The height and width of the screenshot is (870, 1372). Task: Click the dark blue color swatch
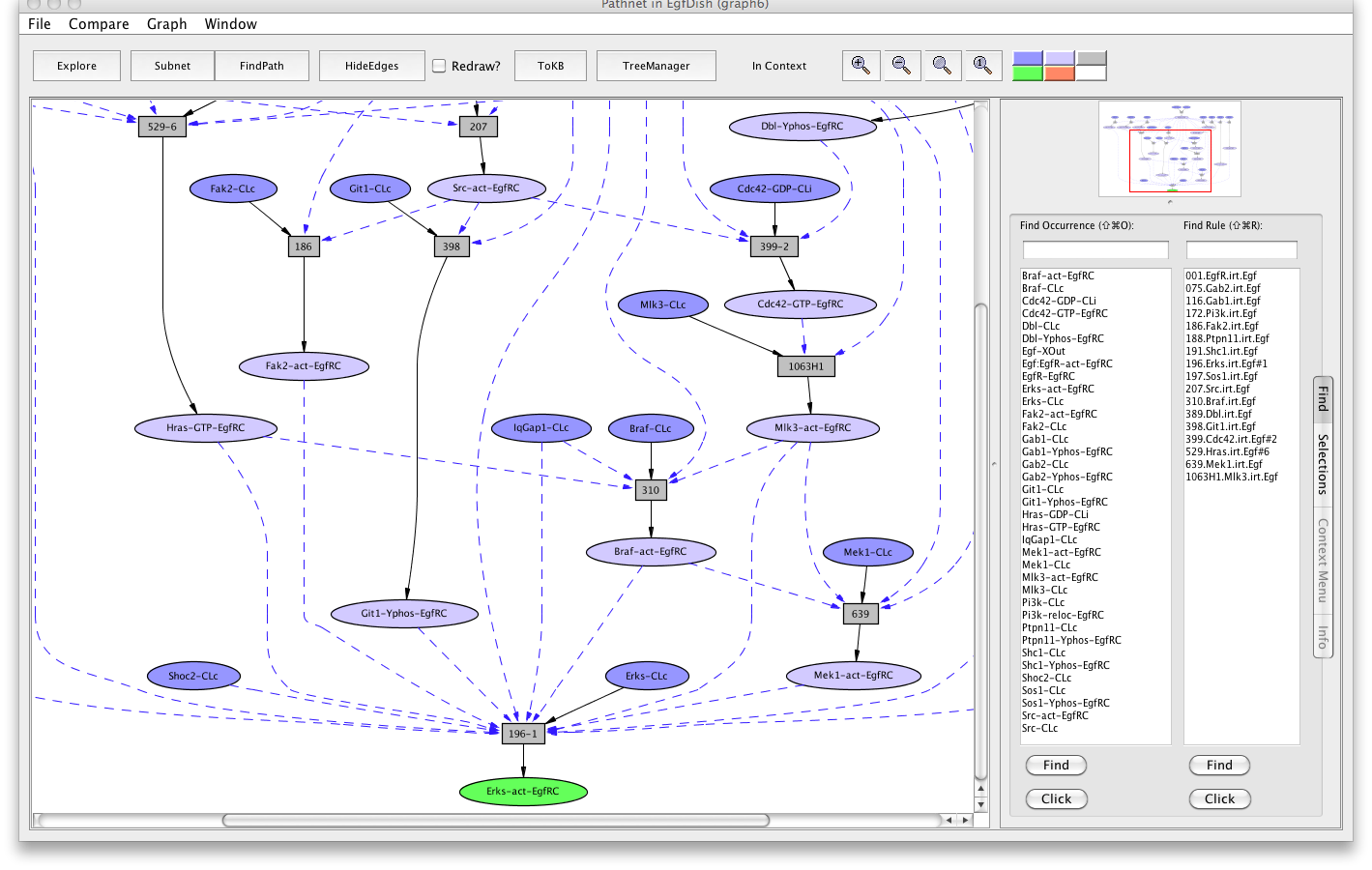click(x=1028, y=58)
